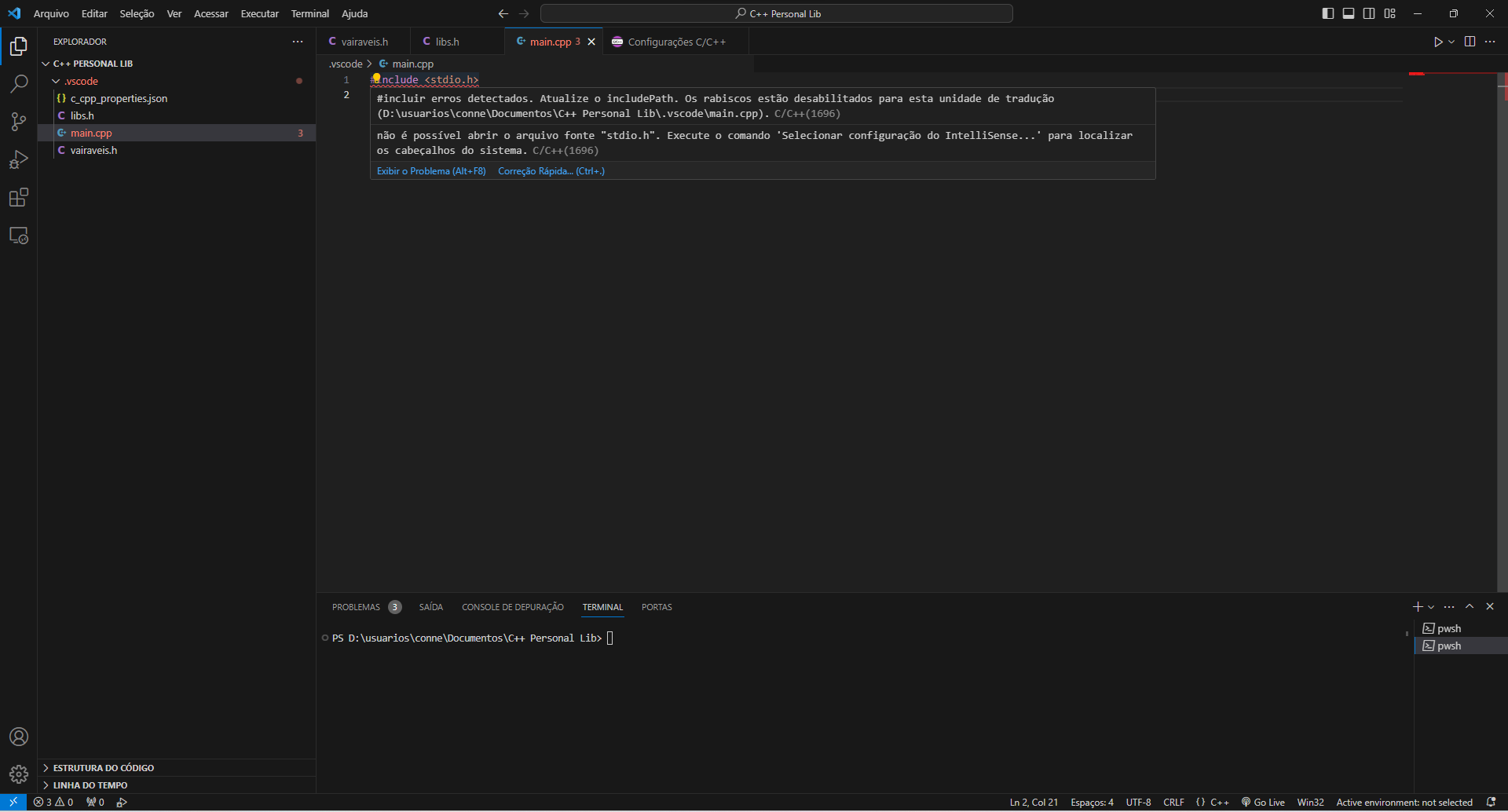Open the Terminal menu
The width and height of the screenshot is (1508, 812).
309,13
